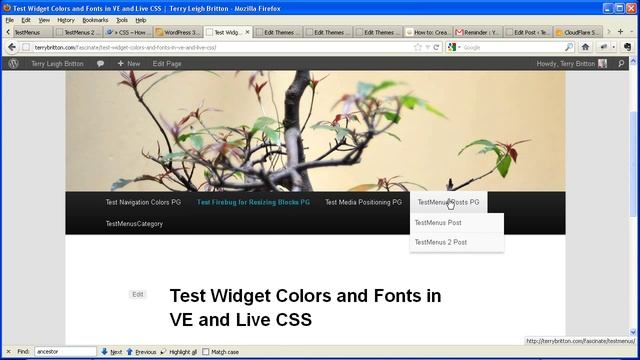
Task: Open dropdown beside toolbar addon icon
Action: point(613,47)
